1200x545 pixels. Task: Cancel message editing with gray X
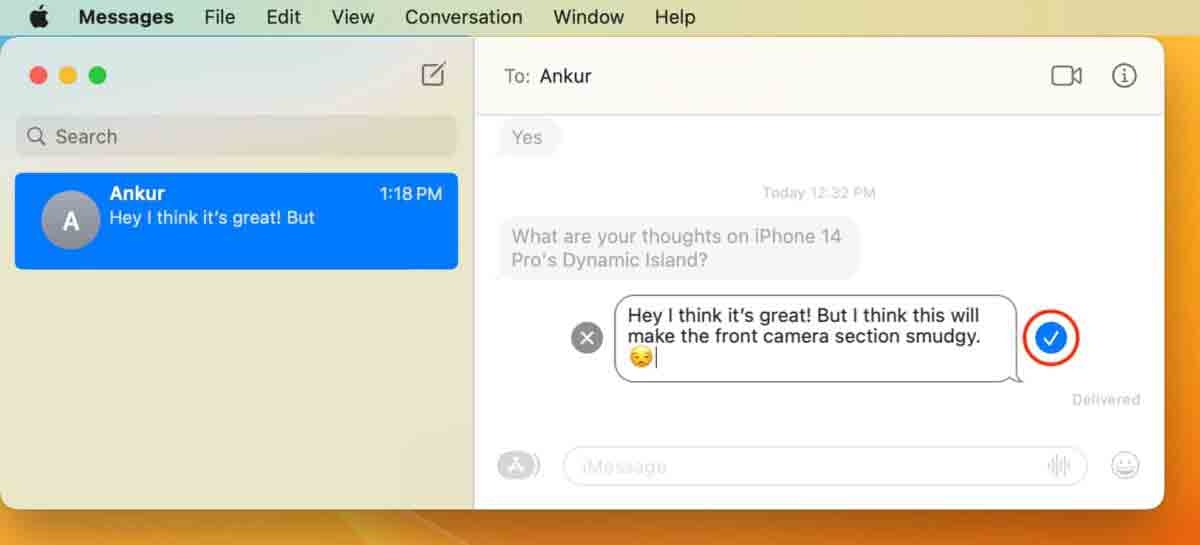(x=587, y=338)
